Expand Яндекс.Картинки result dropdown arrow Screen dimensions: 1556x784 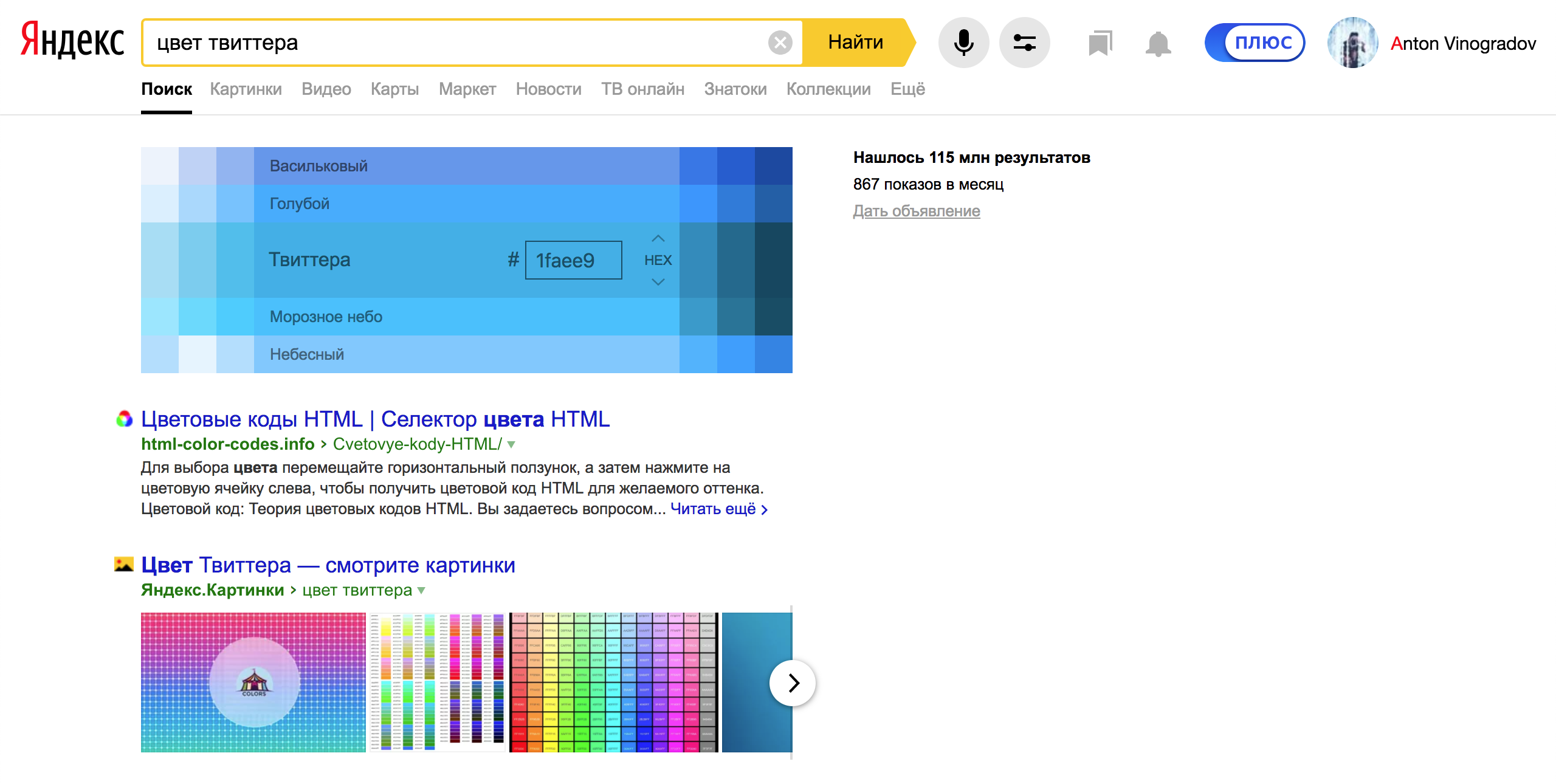click(421, 591)
